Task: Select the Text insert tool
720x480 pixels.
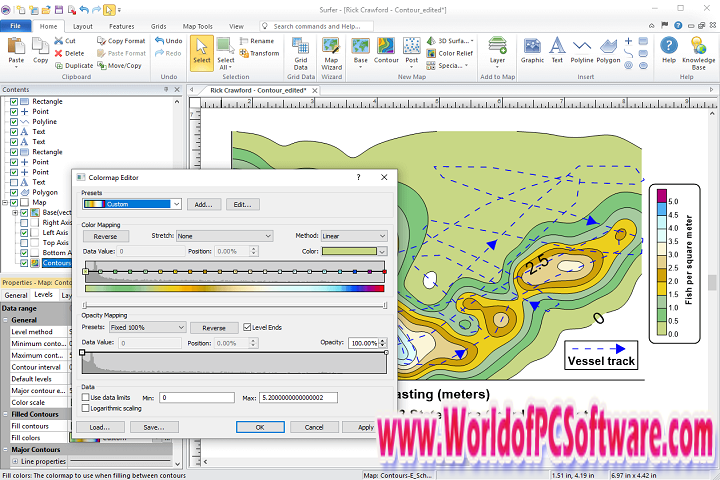Action: click(x=557, y=51)
